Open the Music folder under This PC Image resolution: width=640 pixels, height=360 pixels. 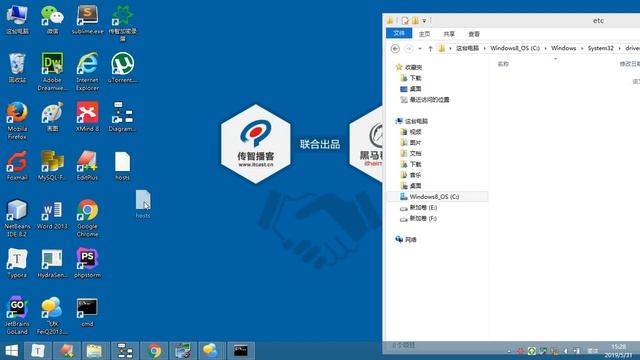[411, 175]
